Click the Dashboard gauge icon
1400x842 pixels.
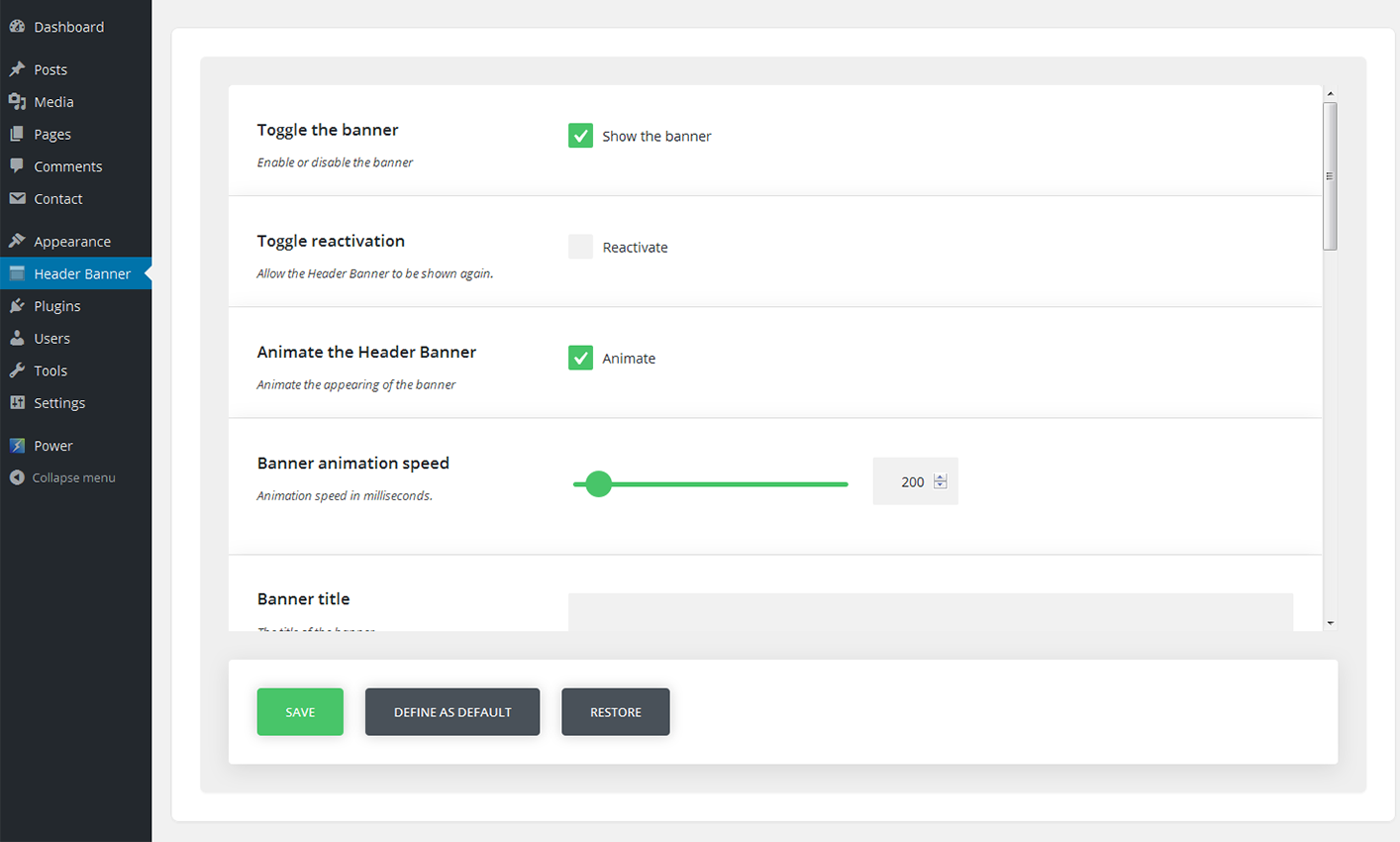pyautogui.click(x=17, y=27)
